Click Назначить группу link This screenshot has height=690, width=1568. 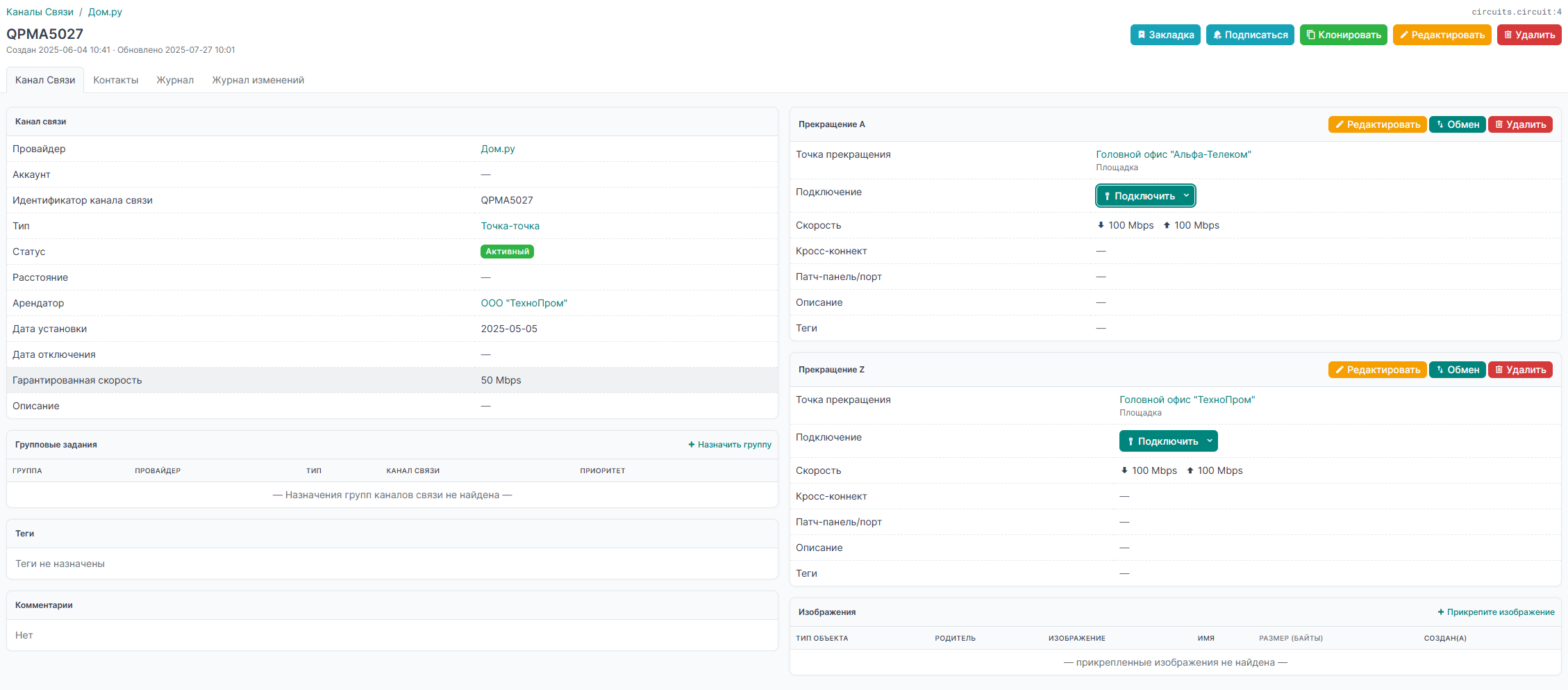tap(730, 445)
